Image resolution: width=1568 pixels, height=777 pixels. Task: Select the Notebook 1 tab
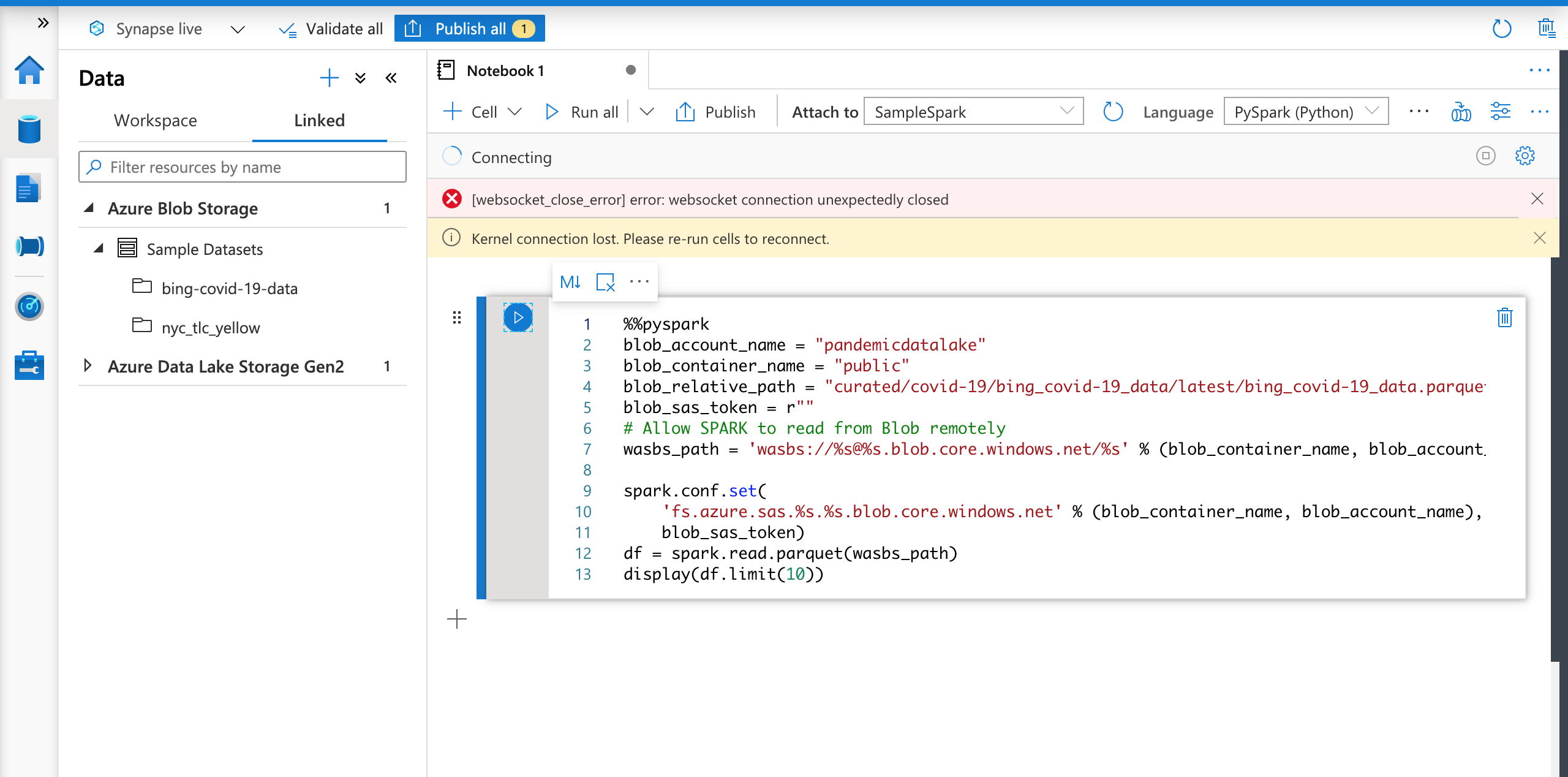[x=505, y=70]
